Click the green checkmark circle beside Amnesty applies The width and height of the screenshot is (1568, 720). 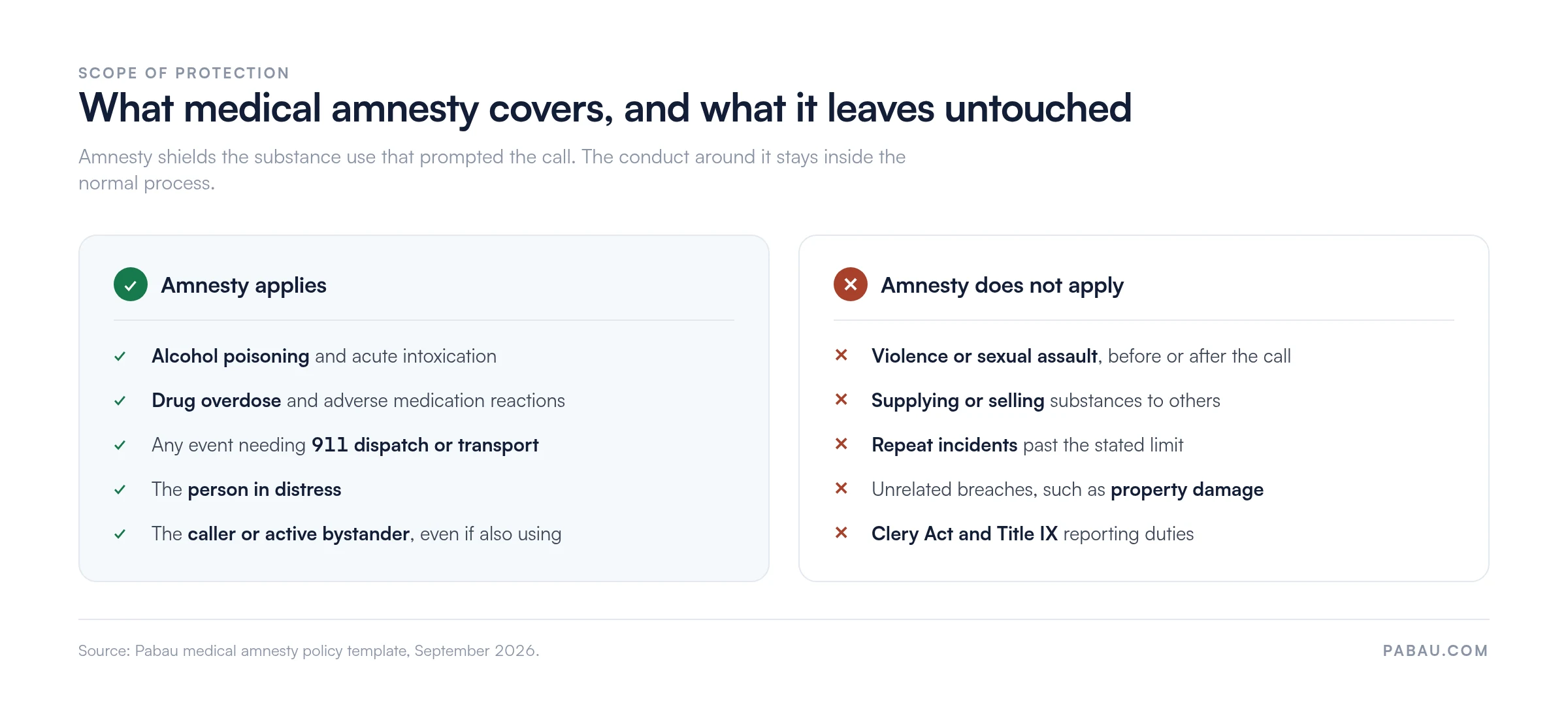[x=131, y=284]
